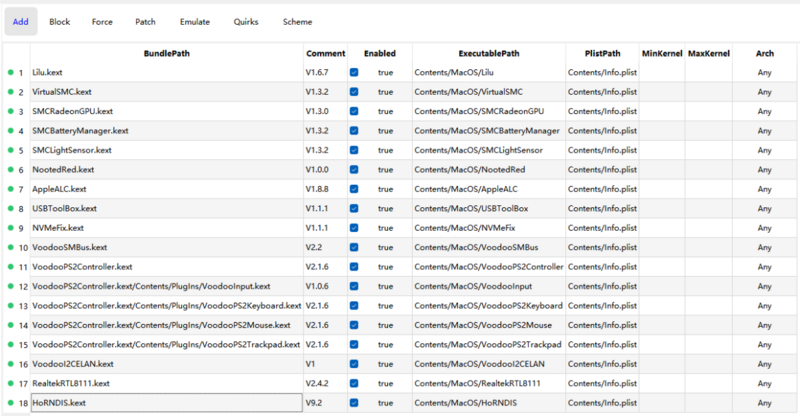Click the Arch column header
This screenshot has width=800, height=416.
pyautogui.click(x=765, y=53)
